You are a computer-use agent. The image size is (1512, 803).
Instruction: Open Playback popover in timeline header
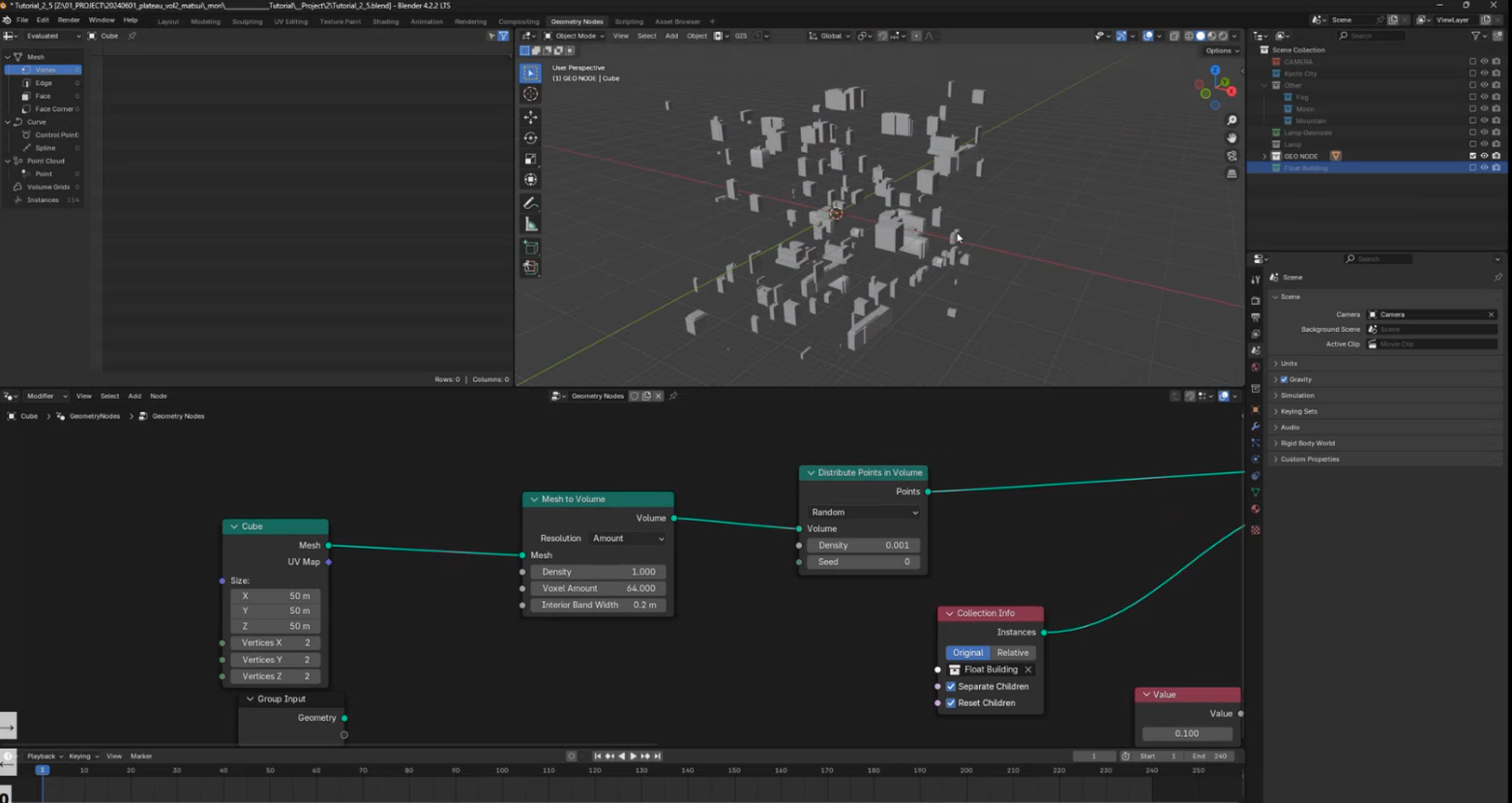44,757
